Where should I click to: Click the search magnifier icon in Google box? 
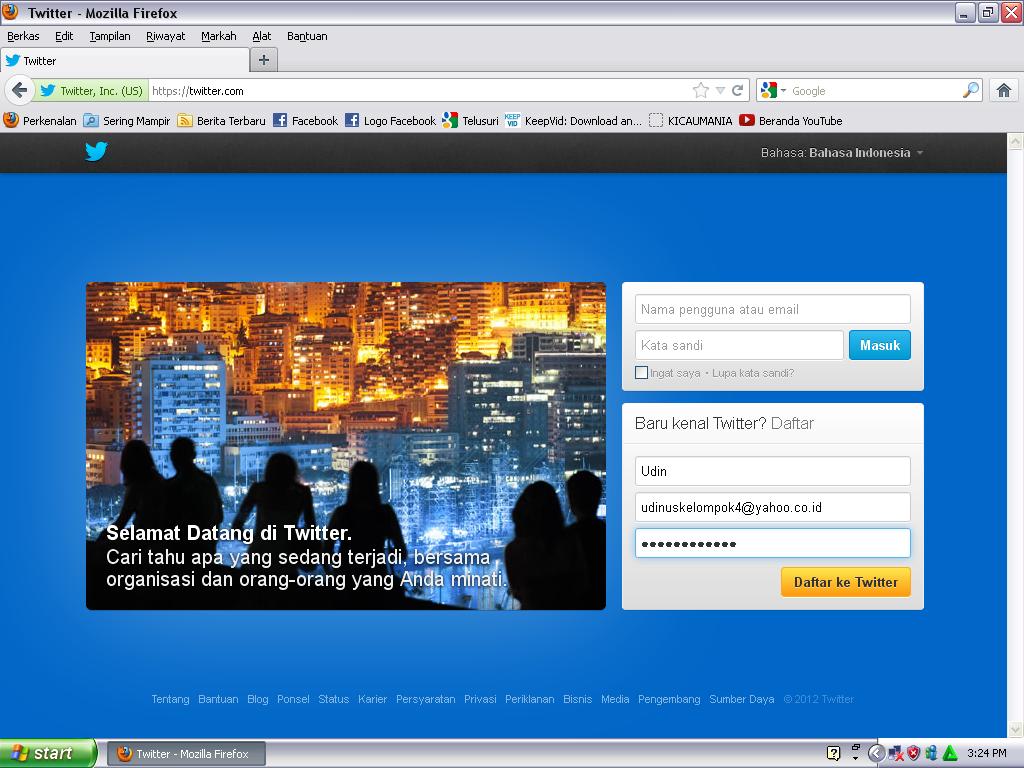coord(971,90)
